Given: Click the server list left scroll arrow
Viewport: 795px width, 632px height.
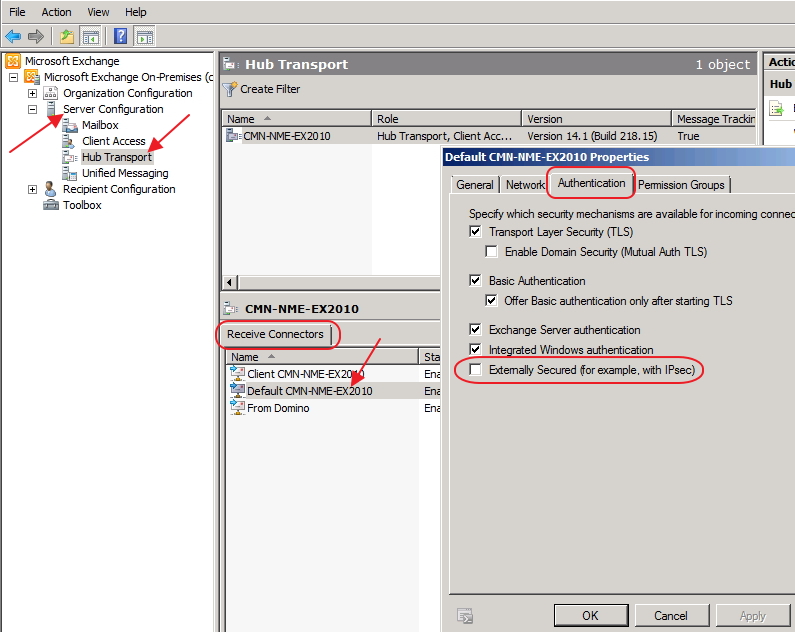Looking at the screenshot, I should [x=230, y=282].
